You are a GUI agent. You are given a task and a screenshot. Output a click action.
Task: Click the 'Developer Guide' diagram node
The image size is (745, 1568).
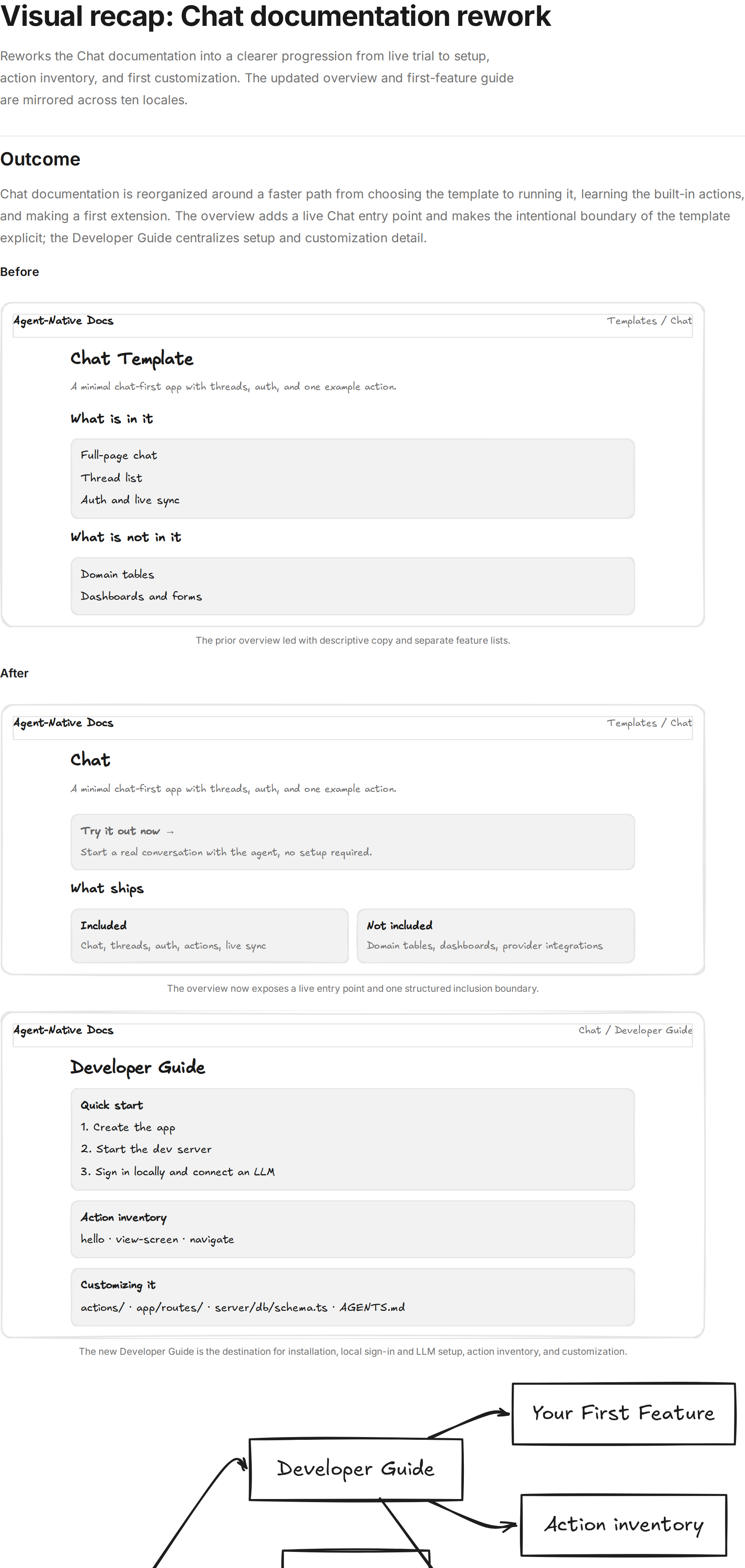(356, 1469)
